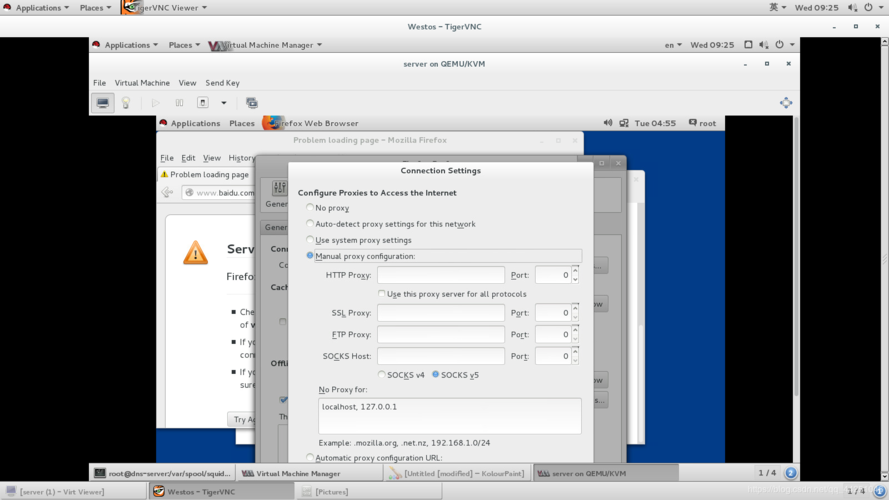
Task: Click the guest network status icon
Action: pos(624,123)
